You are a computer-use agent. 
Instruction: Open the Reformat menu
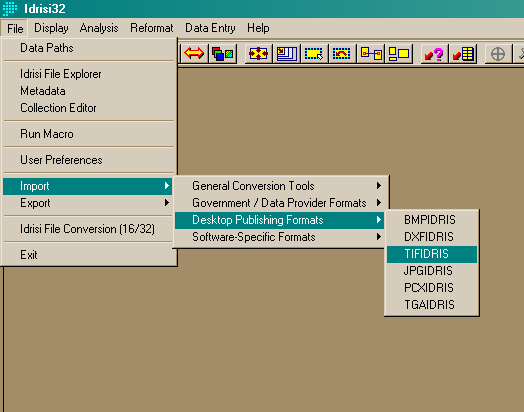tap(152, 28)
